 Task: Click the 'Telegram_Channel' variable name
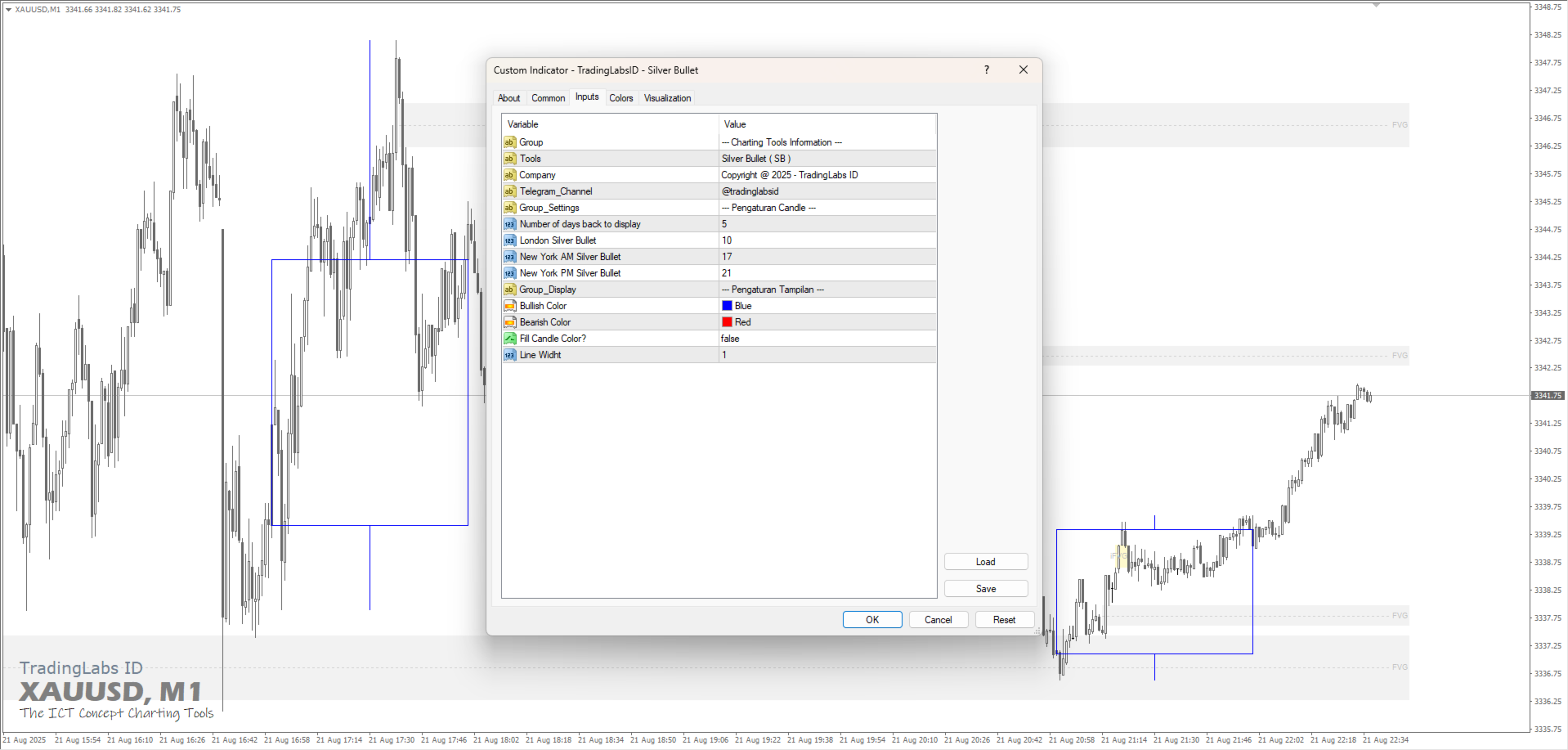point(556,191)
